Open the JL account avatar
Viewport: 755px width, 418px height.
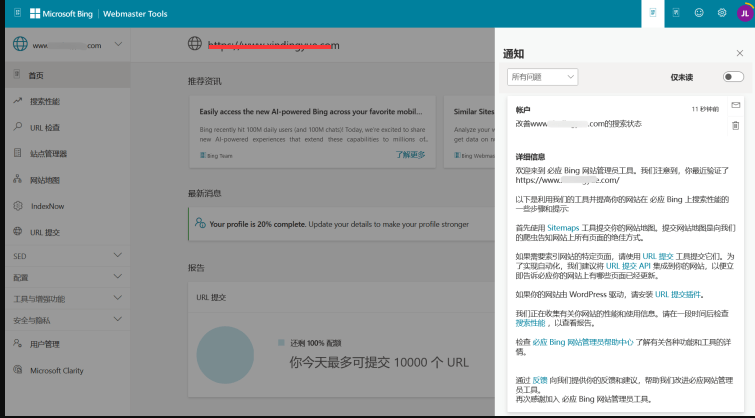pos(745,13)
